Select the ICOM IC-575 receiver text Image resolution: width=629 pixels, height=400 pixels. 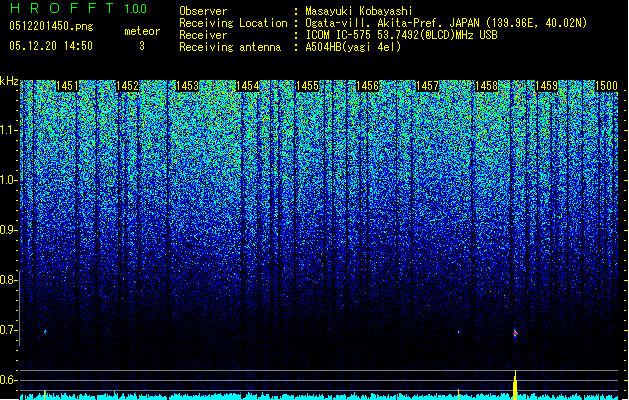401,35
